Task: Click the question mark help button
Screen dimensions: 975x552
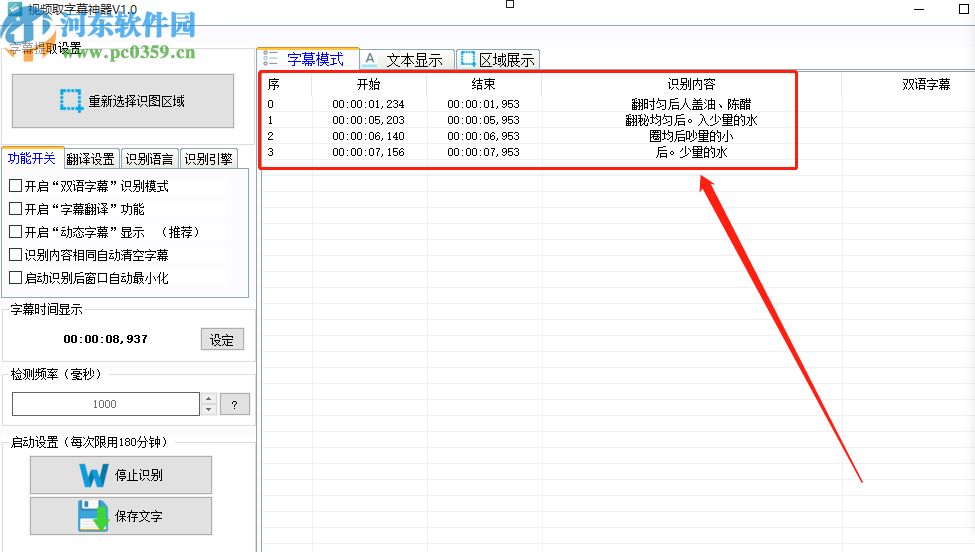Action: (234, 404)
